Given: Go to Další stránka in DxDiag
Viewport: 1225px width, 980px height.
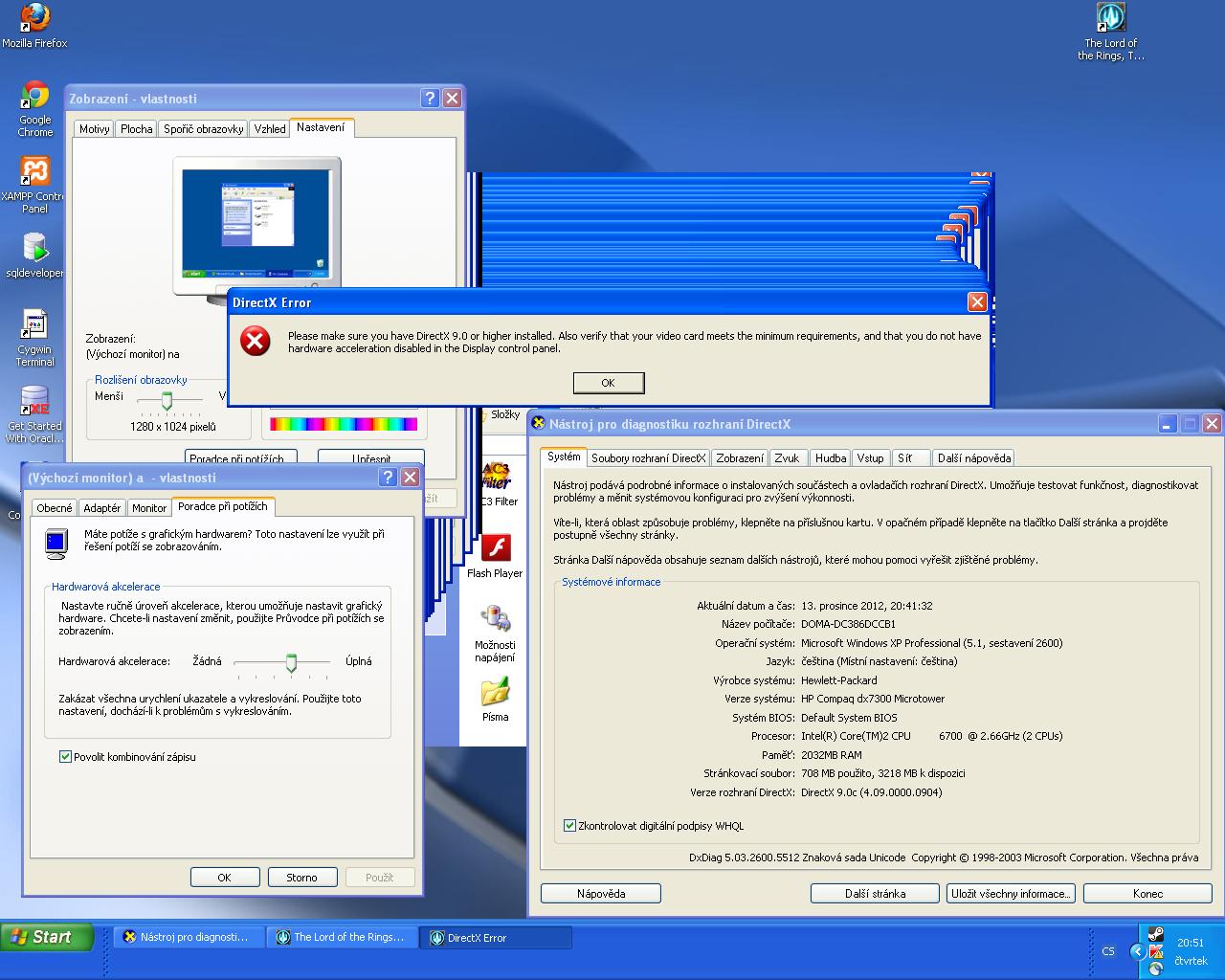Looking at the screenshot, I should point(875,894).
